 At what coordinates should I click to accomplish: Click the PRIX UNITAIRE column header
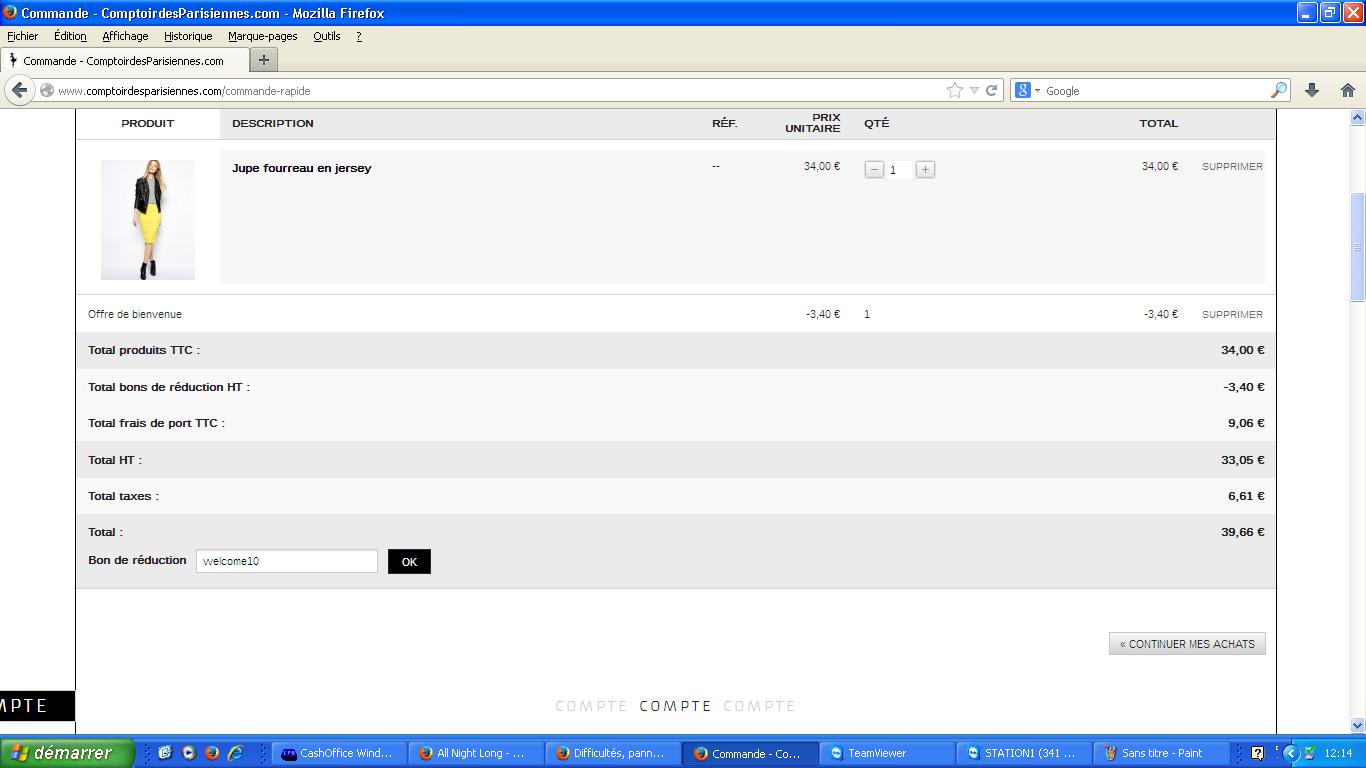click(x=813, y=123)
